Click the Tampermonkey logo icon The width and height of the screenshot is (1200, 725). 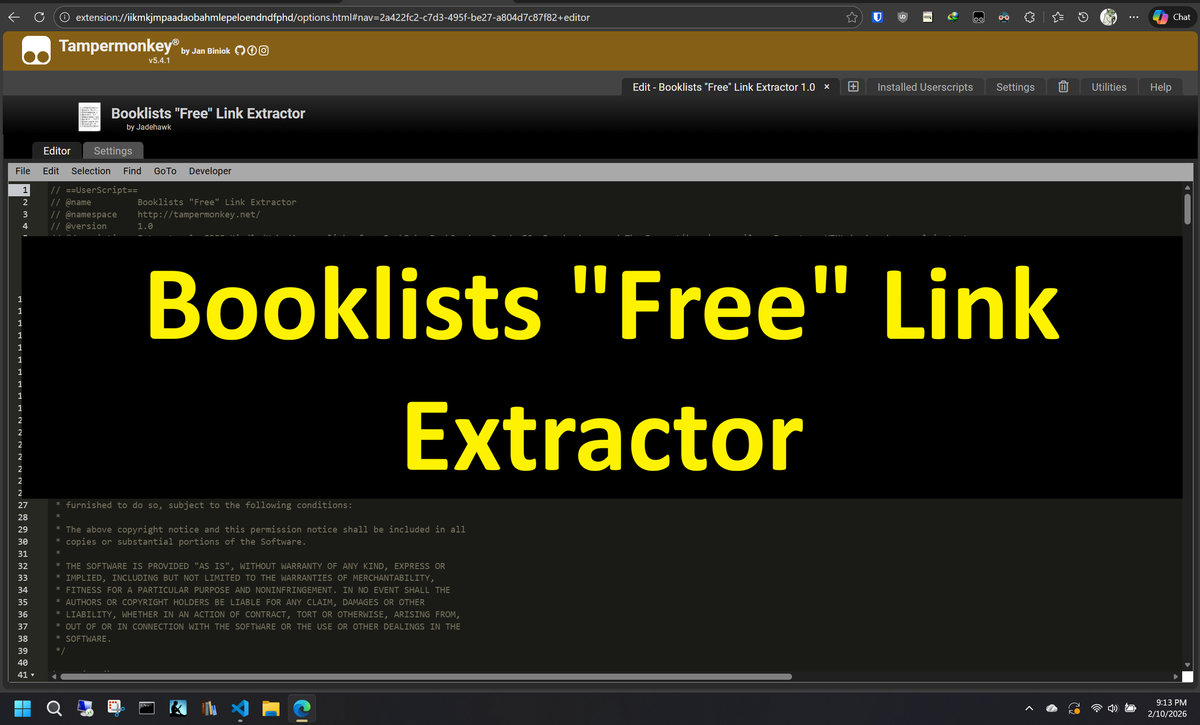coord(36,48)
